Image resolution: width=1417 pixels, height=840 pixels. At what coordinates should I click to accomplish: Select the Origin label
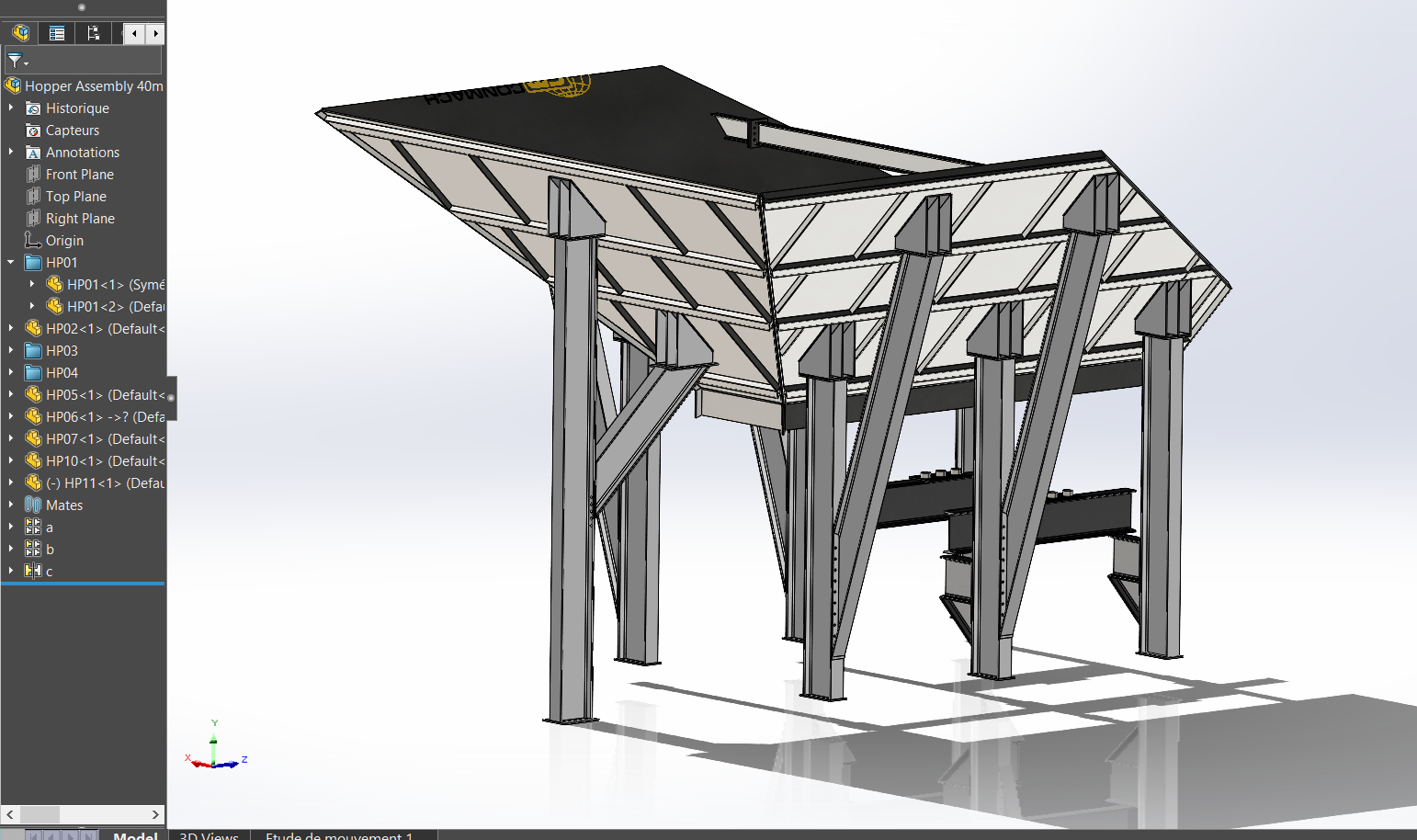(64, 240)
